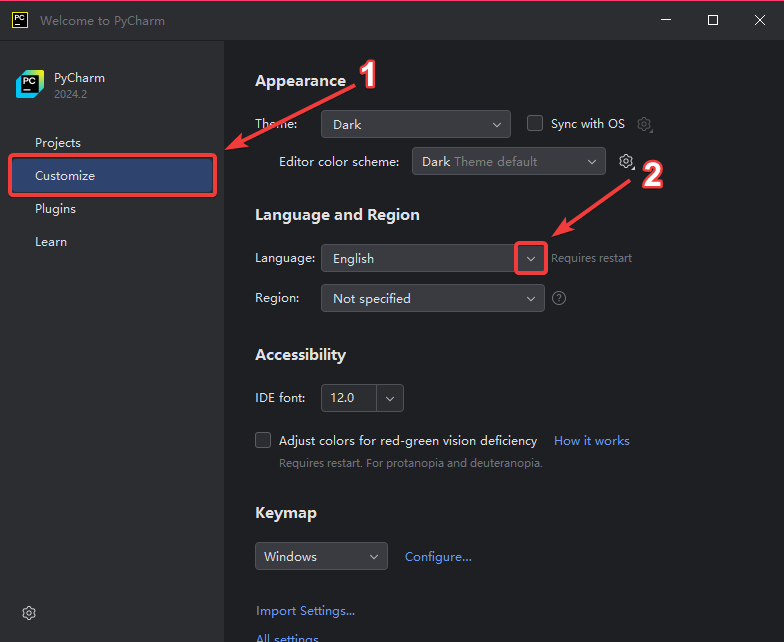Switch to the Projects tab
Viewport: 784px width, 642px height.
58,142
